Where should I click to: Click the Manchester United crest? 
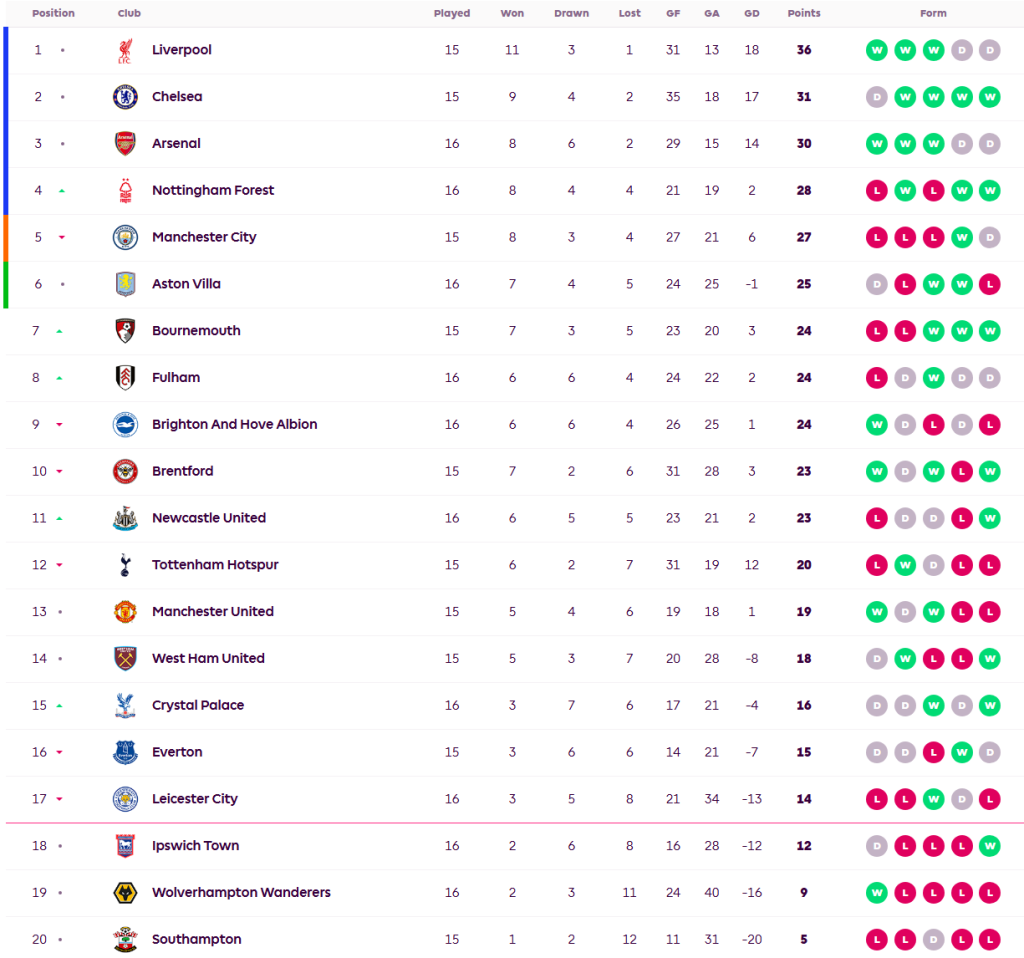(124, 612)
